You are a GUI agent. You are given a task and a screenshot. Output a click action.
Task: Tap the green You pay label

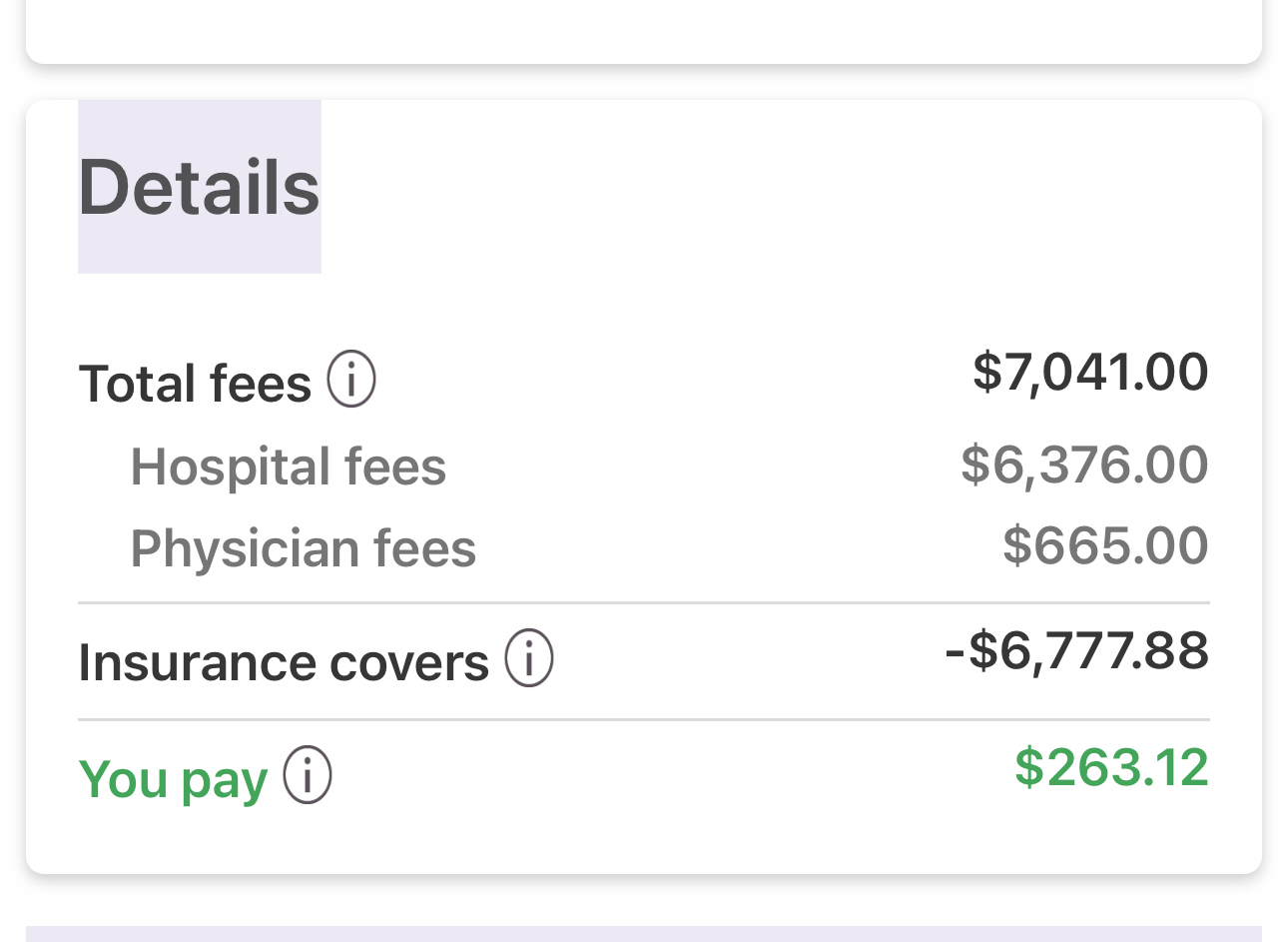173,779
